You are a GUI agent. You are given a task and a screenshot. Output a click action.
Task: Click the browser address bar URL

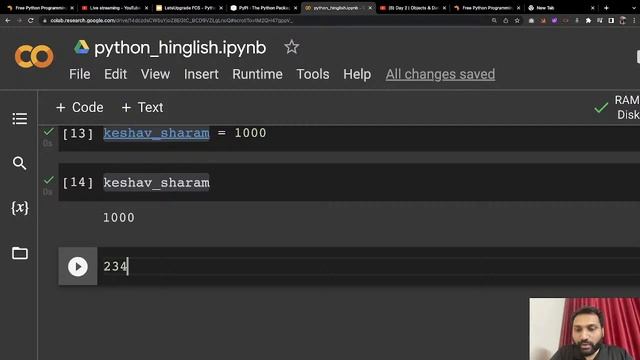coord(171,20)
